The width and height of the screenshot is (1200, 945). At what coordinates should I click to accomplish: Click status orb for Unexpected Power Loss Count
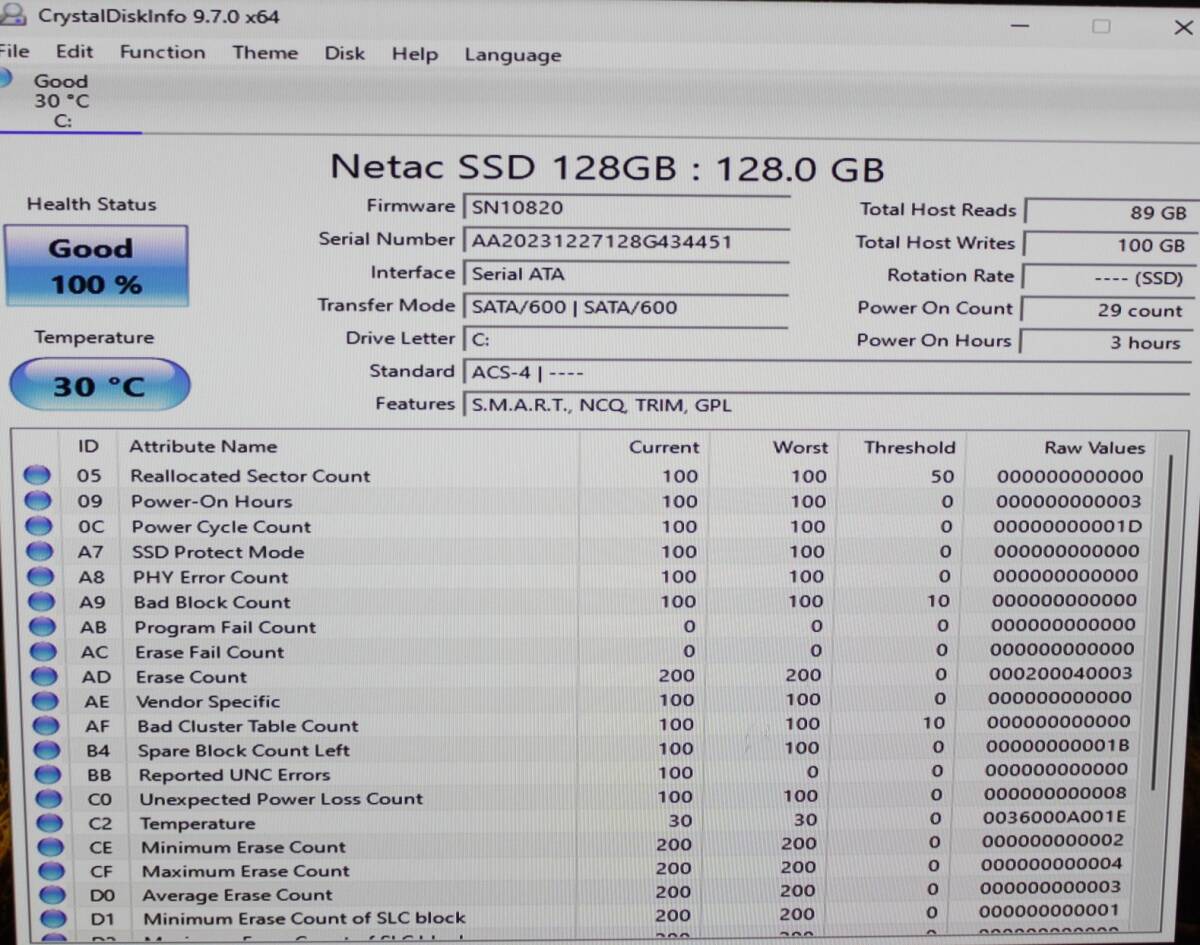(49, 799)
